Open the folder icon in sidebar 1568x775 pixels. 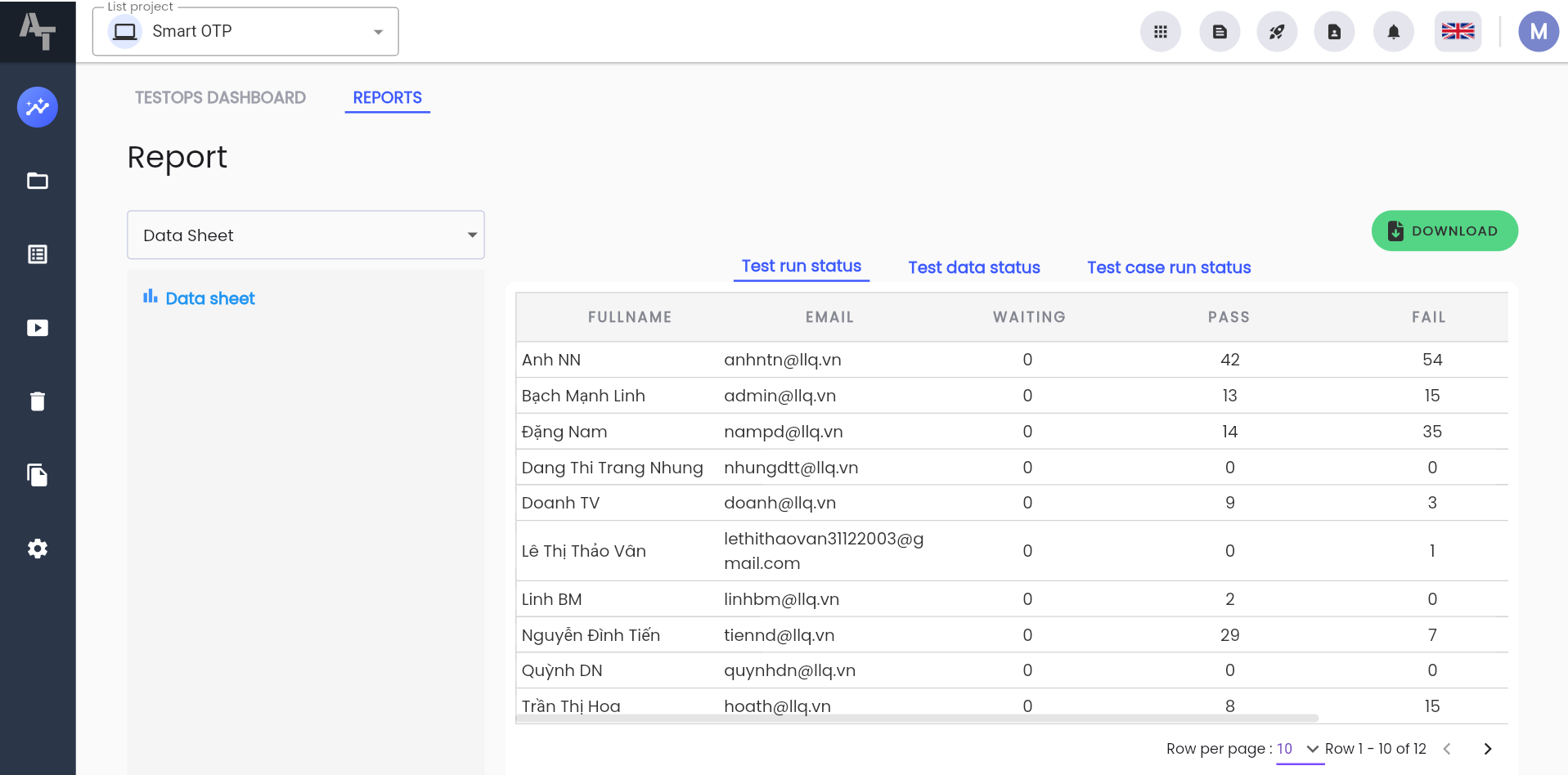click(x=38, y=181)
